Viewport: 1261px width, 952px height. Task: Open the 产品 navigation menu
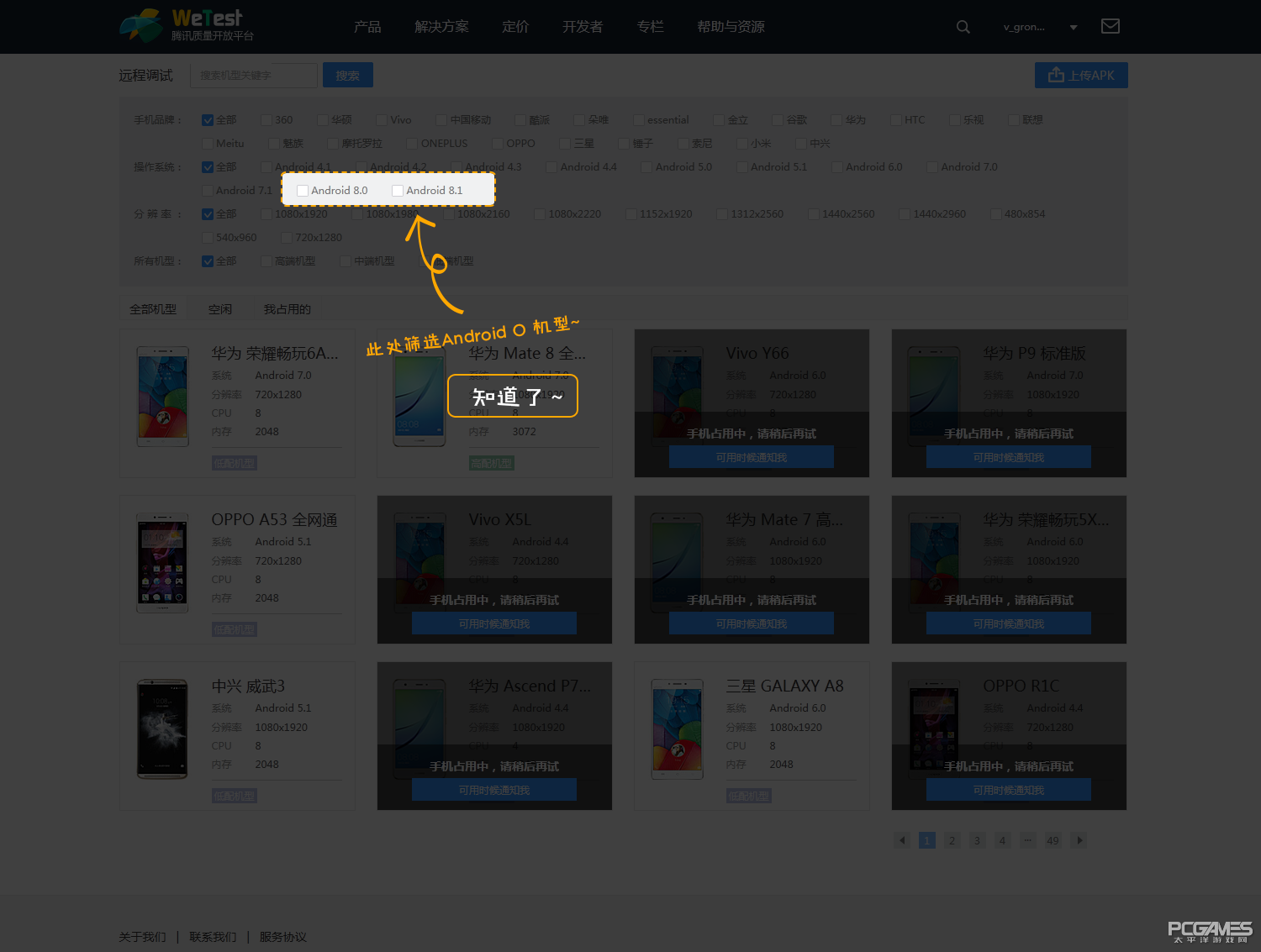tap(367, 27)
